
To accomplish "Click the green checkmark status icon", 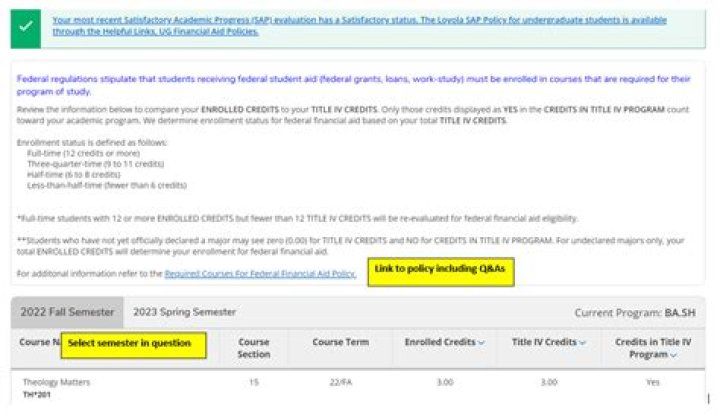I will 24,26.
